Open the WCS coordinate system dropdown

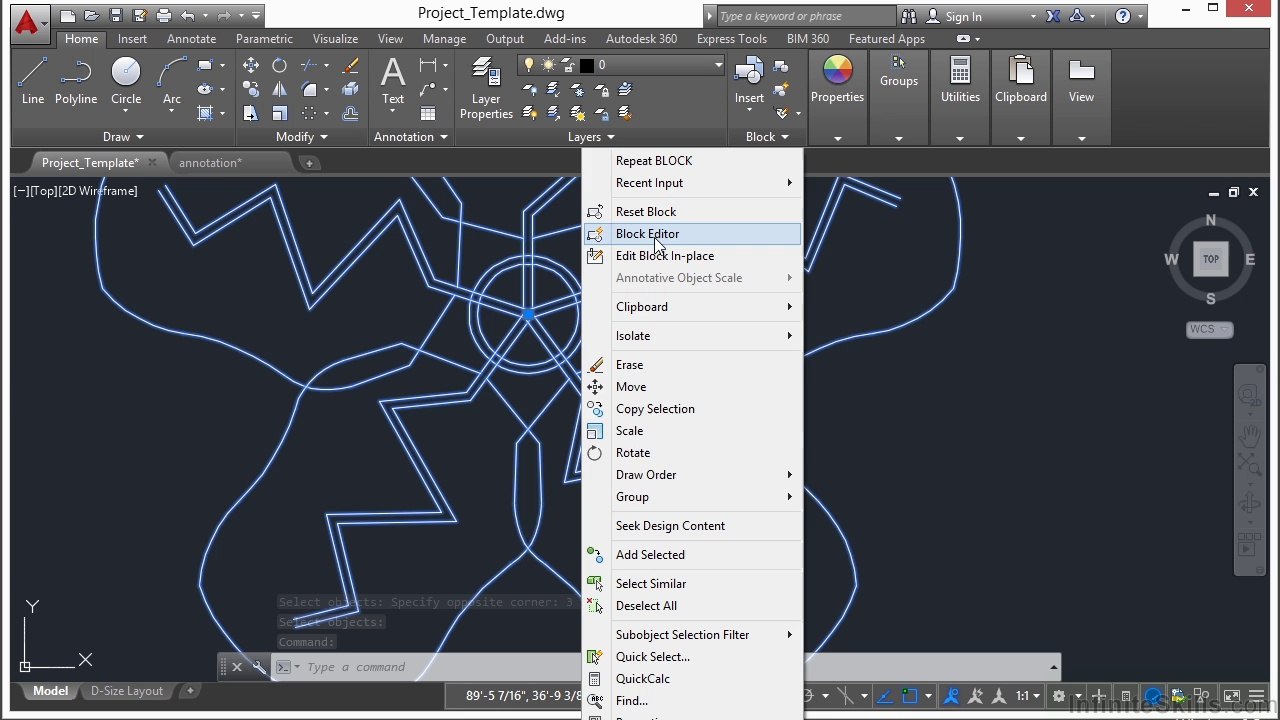tap(1209, 329)
